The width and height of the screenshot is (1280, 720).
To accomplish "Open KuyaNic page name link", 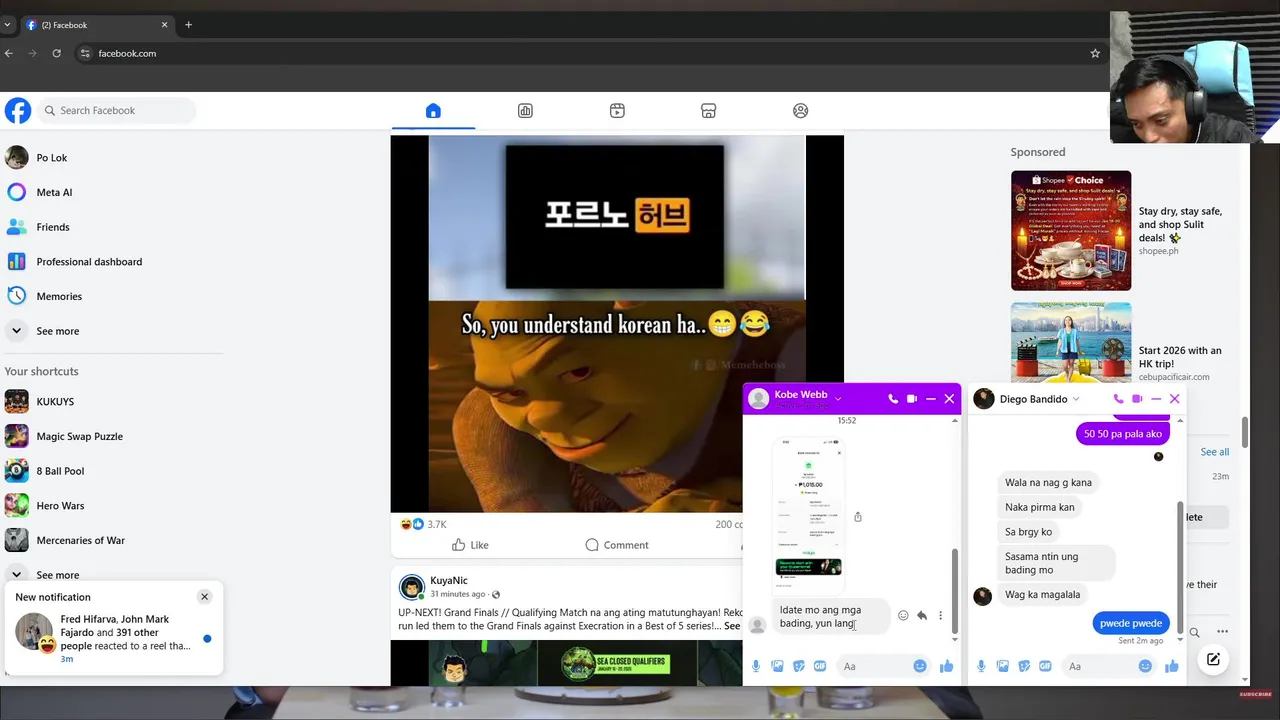I will (448, 581).
